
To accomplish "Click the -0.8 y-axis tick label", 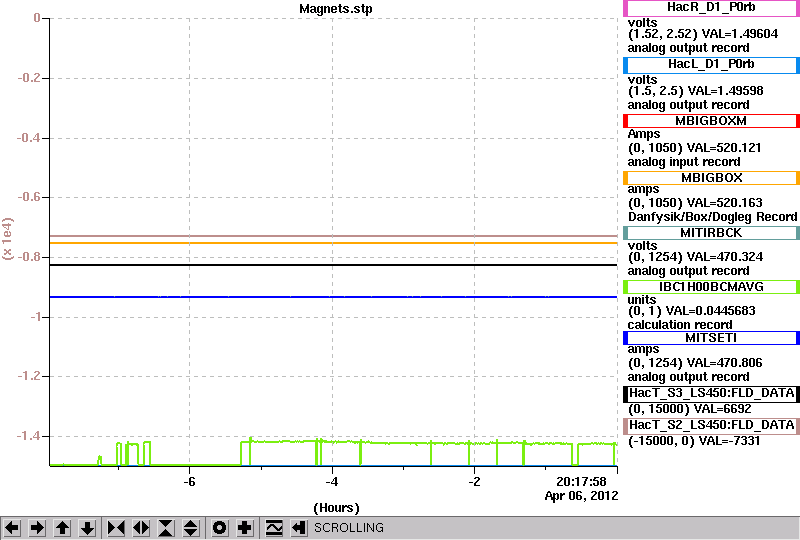I will click(29, 257).
